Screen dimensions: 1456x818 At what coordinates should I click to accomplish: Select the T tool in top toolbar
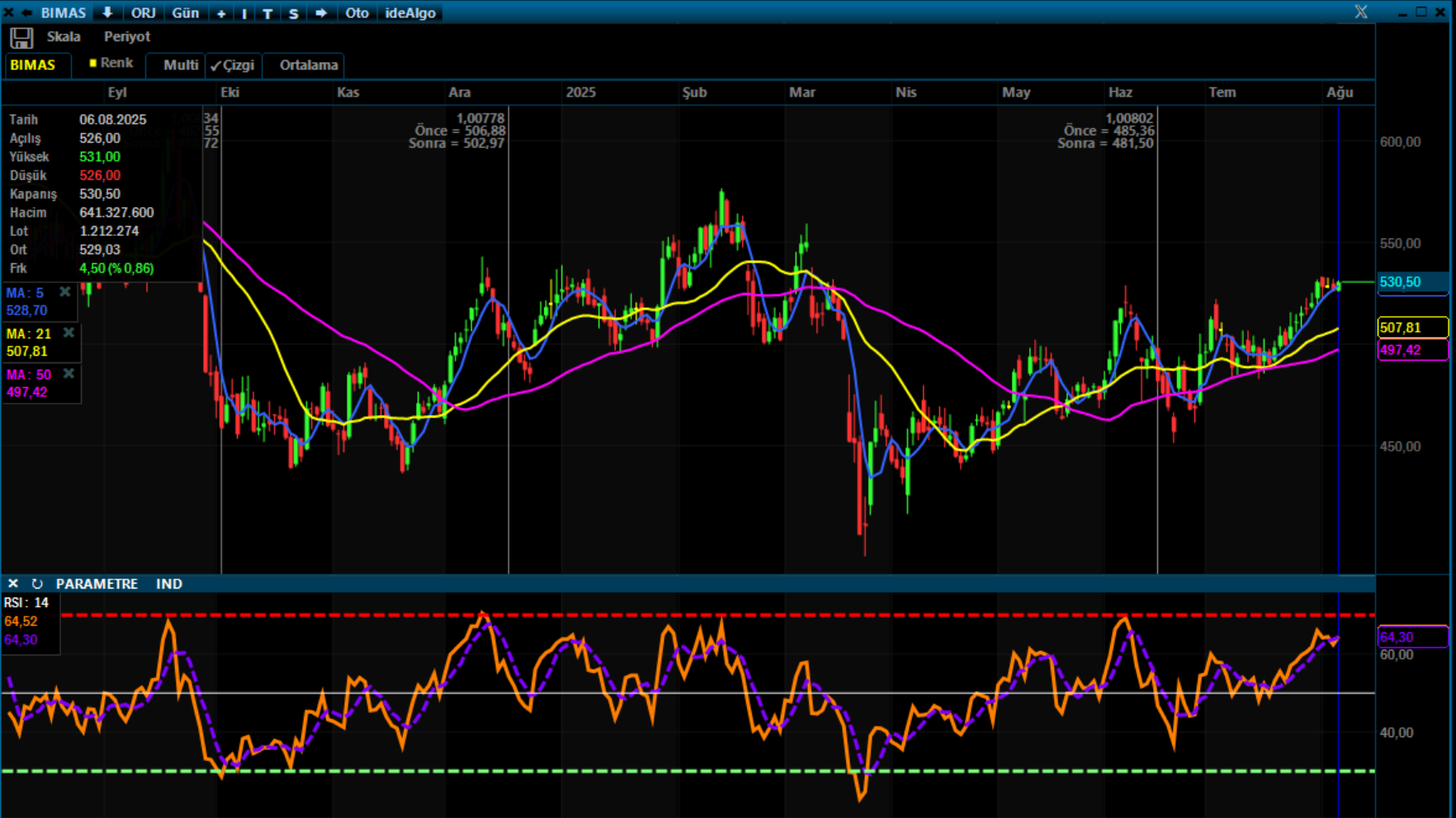pos(267,13)
